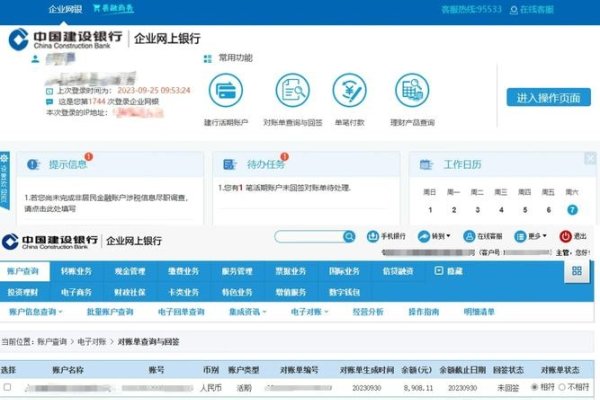Open the 数字钱包 menu

[344, 292]
